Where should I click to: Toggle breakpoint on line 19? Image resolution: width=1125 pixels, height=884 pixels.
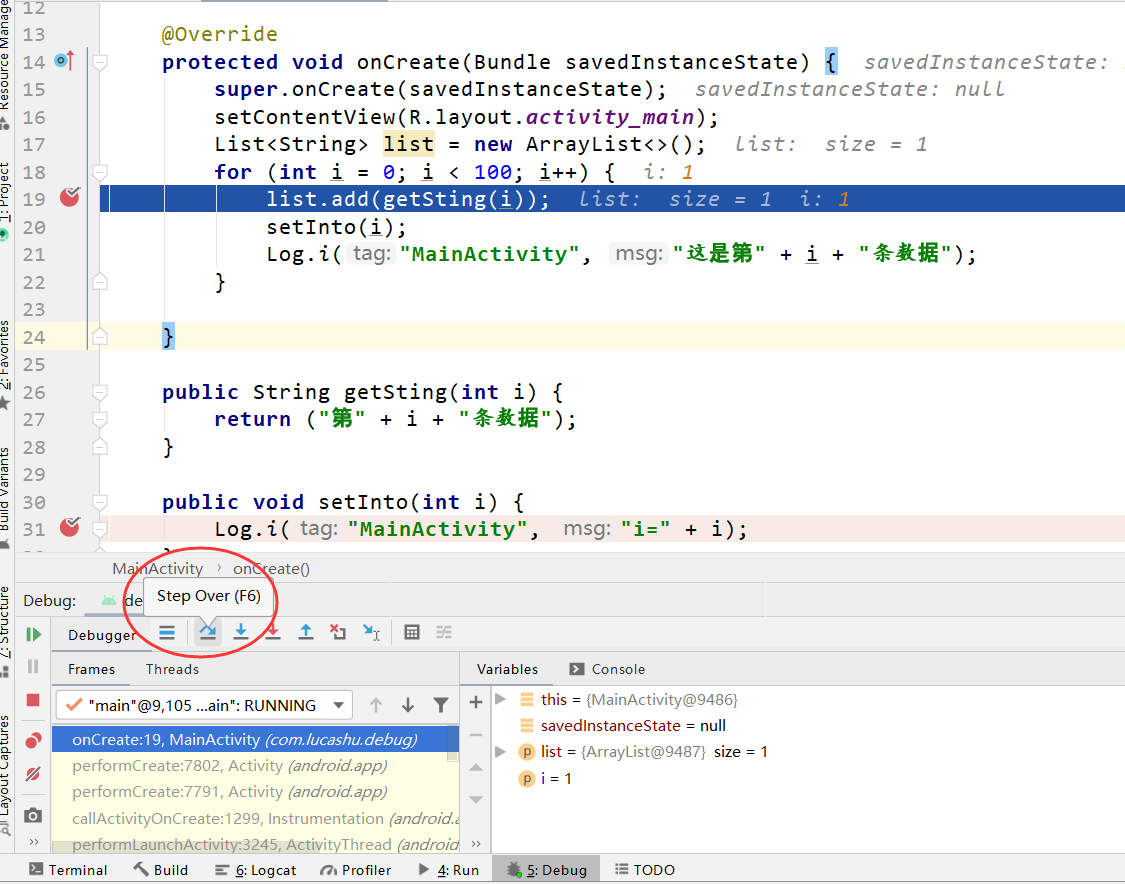click(x=70, y=197)
